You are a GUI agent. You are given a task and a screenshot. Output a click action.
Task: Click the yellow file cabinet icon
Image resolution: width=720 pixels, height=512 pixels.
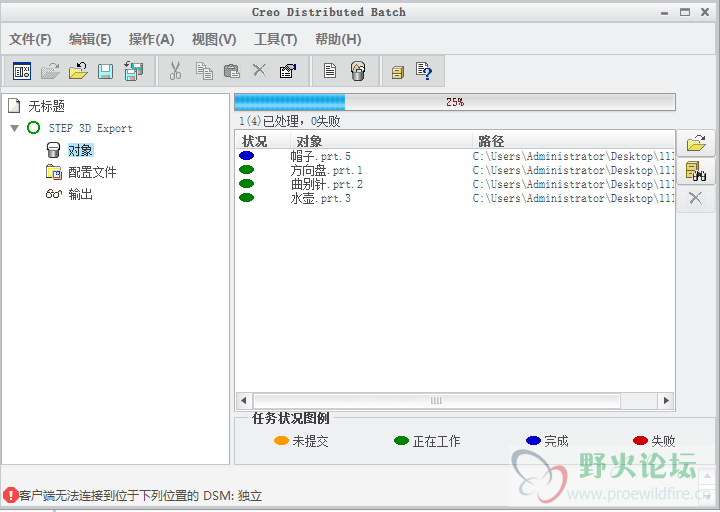[x=398, y=72]
